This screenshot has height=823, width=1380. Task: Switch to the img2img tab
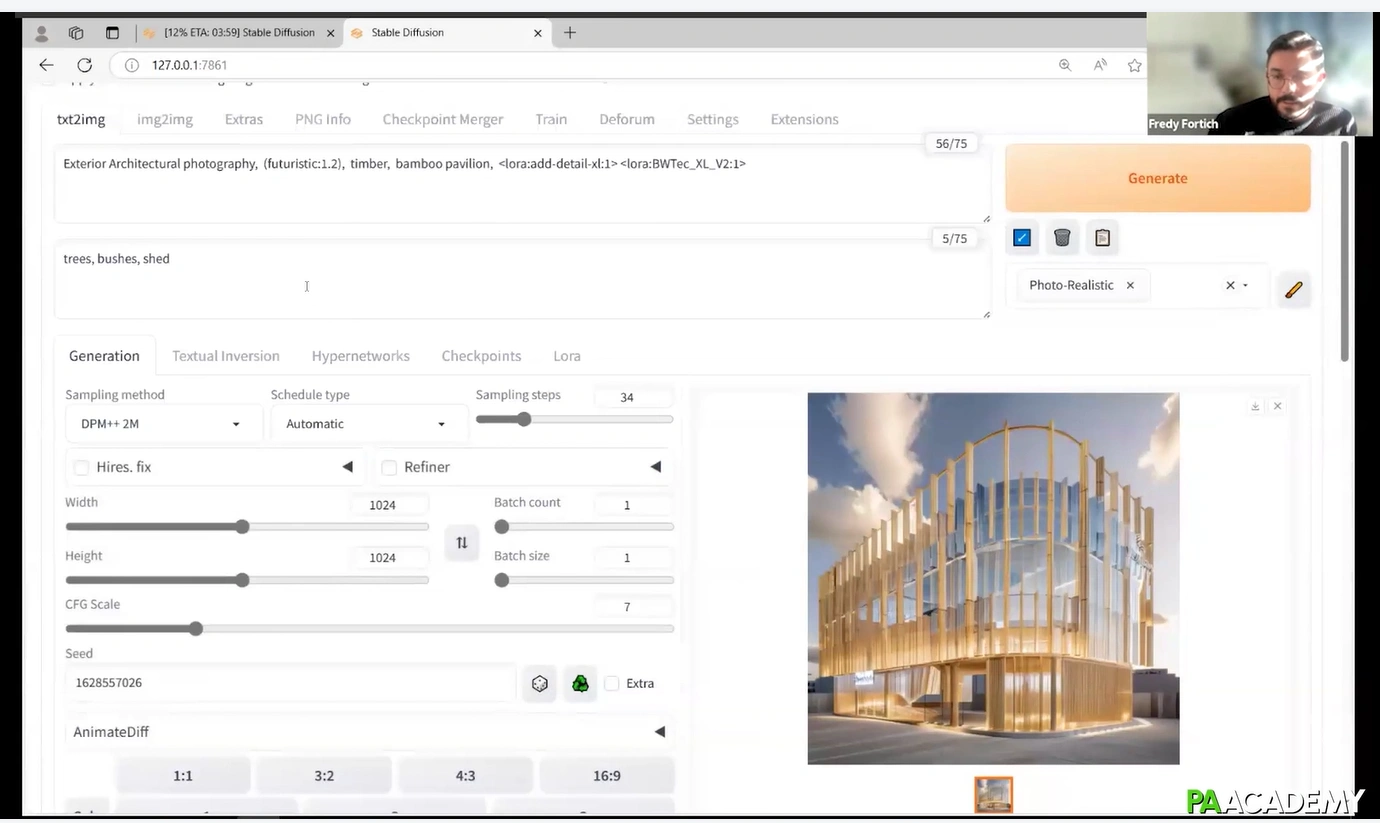(x=165, y=119)
